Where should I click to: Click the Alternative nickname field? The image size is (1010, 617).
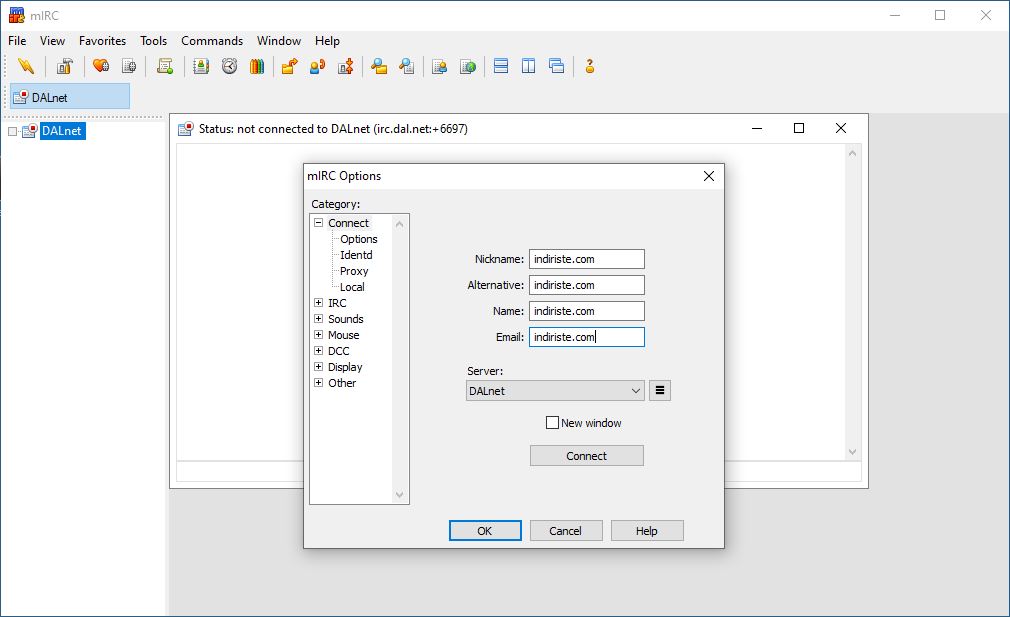(x=587, y=285)
